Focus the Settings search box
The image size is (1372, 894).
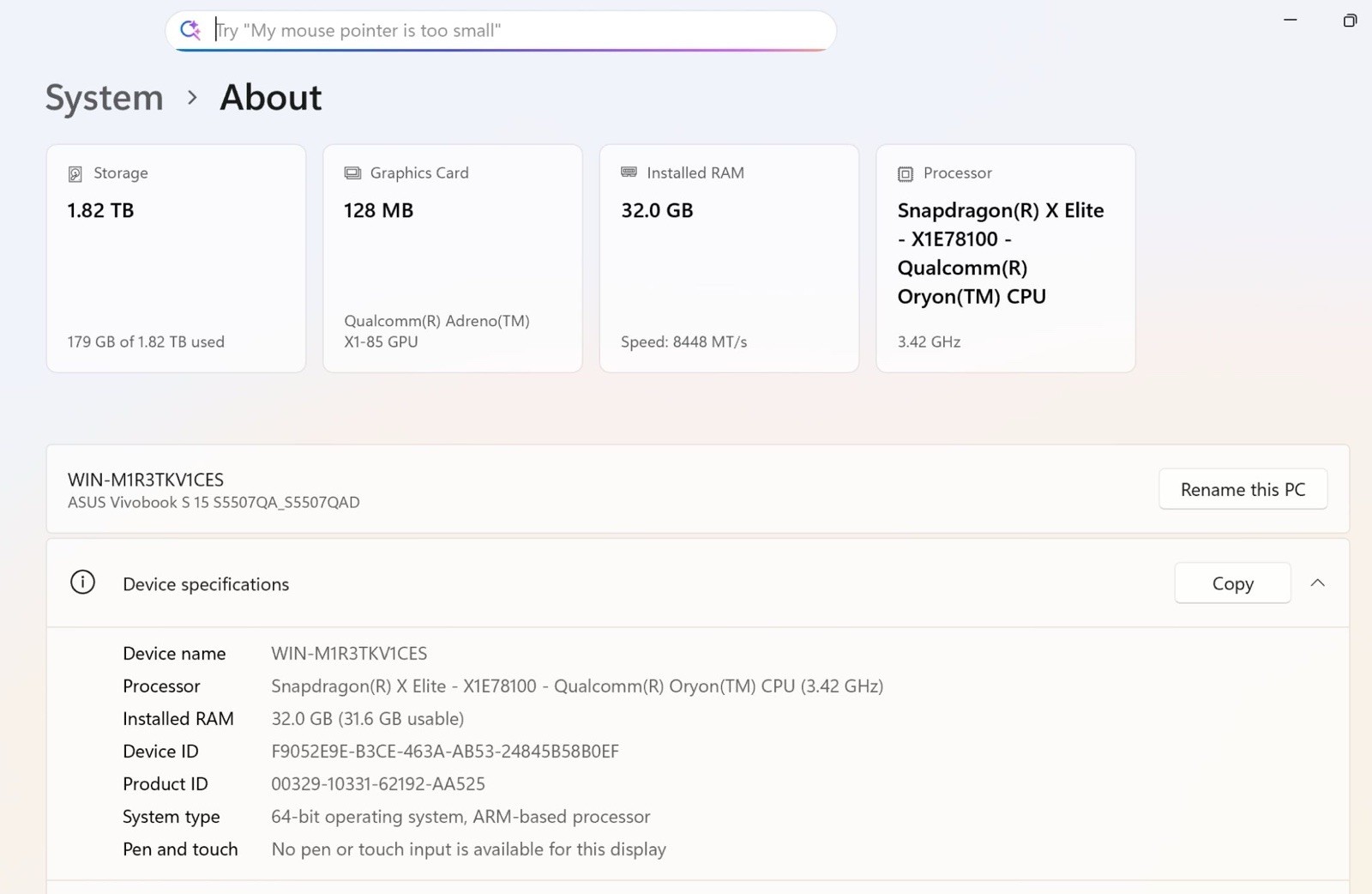click(x=501, y=31)
